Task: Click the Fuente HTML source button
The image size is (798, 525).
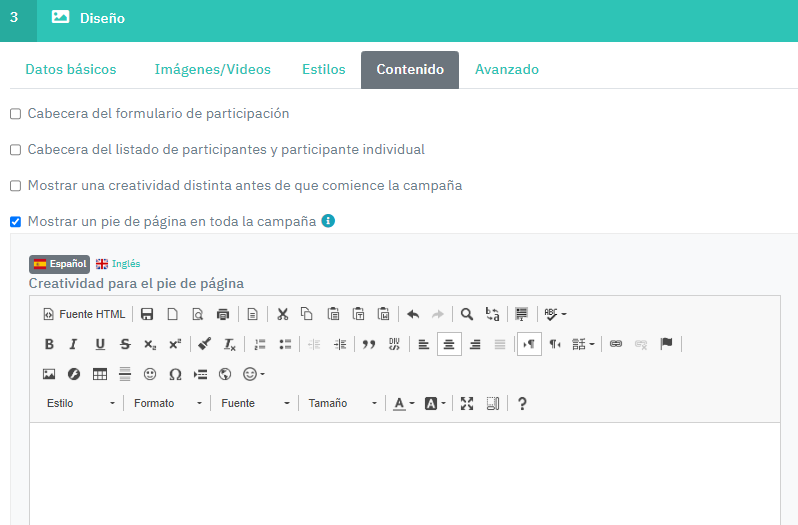Action: pyautogui.click(x=84, y=314)
